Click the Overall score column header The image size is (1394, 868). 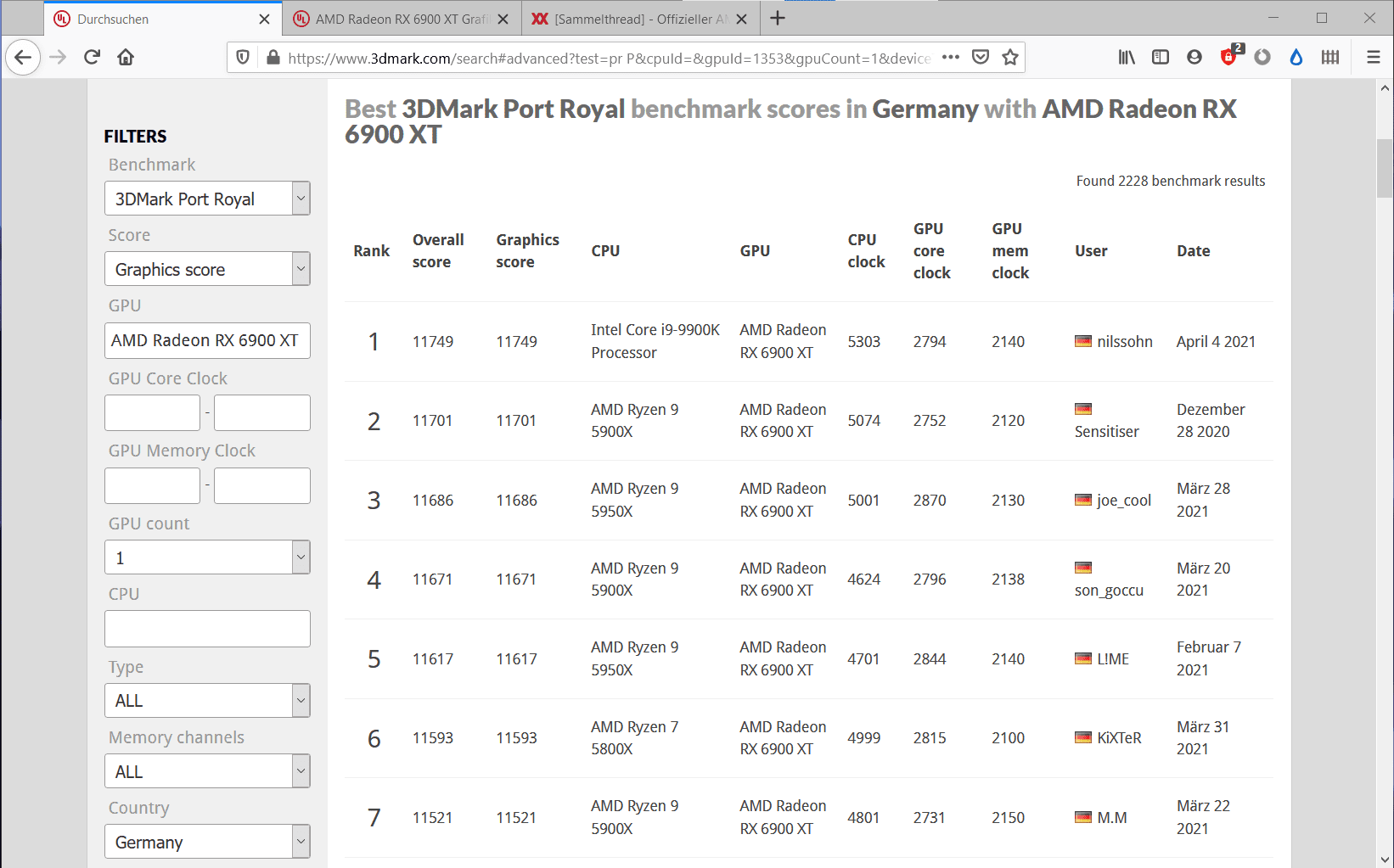[438, 250]
